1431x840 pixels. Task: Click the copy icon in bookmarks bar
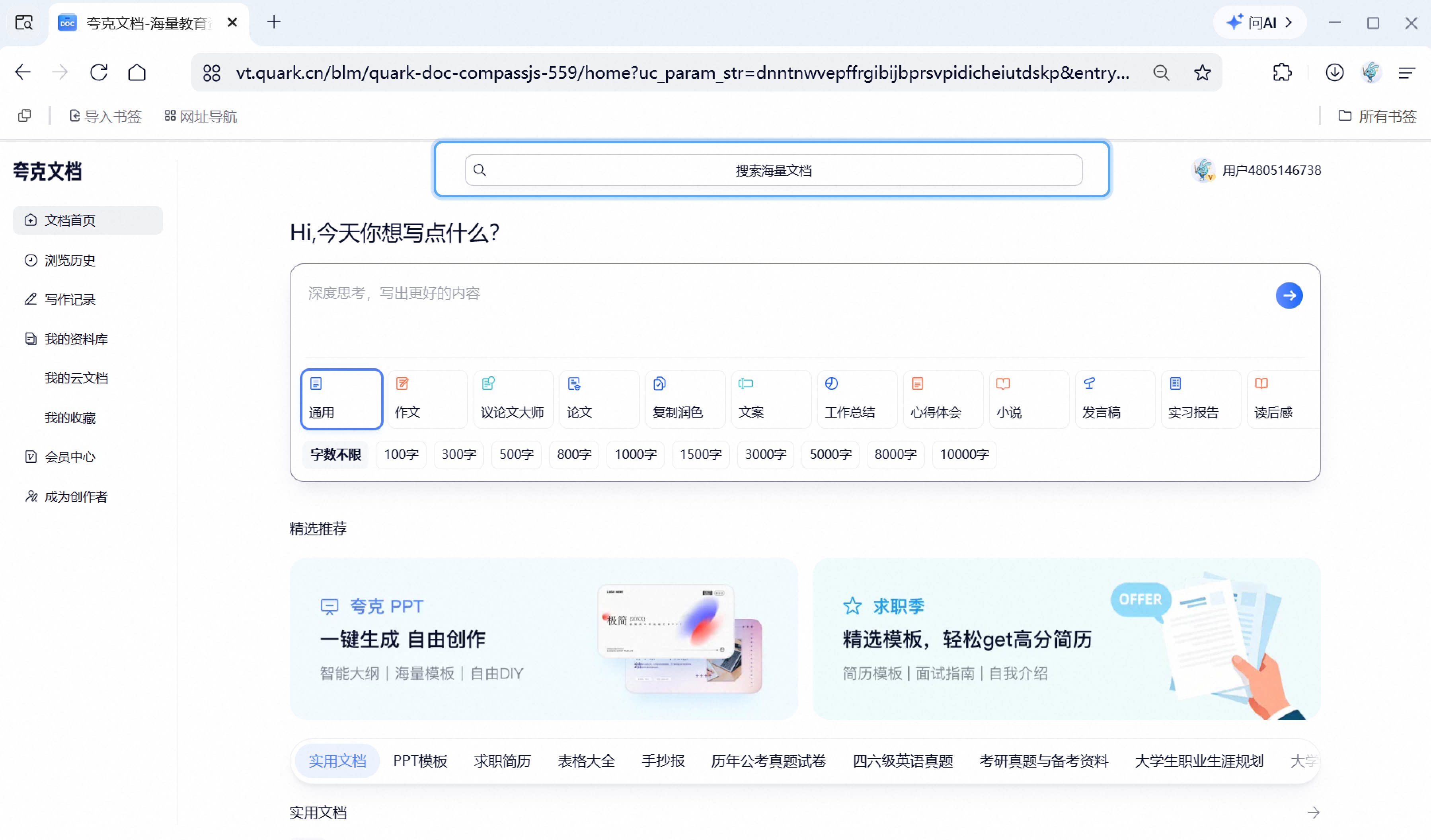24,116
